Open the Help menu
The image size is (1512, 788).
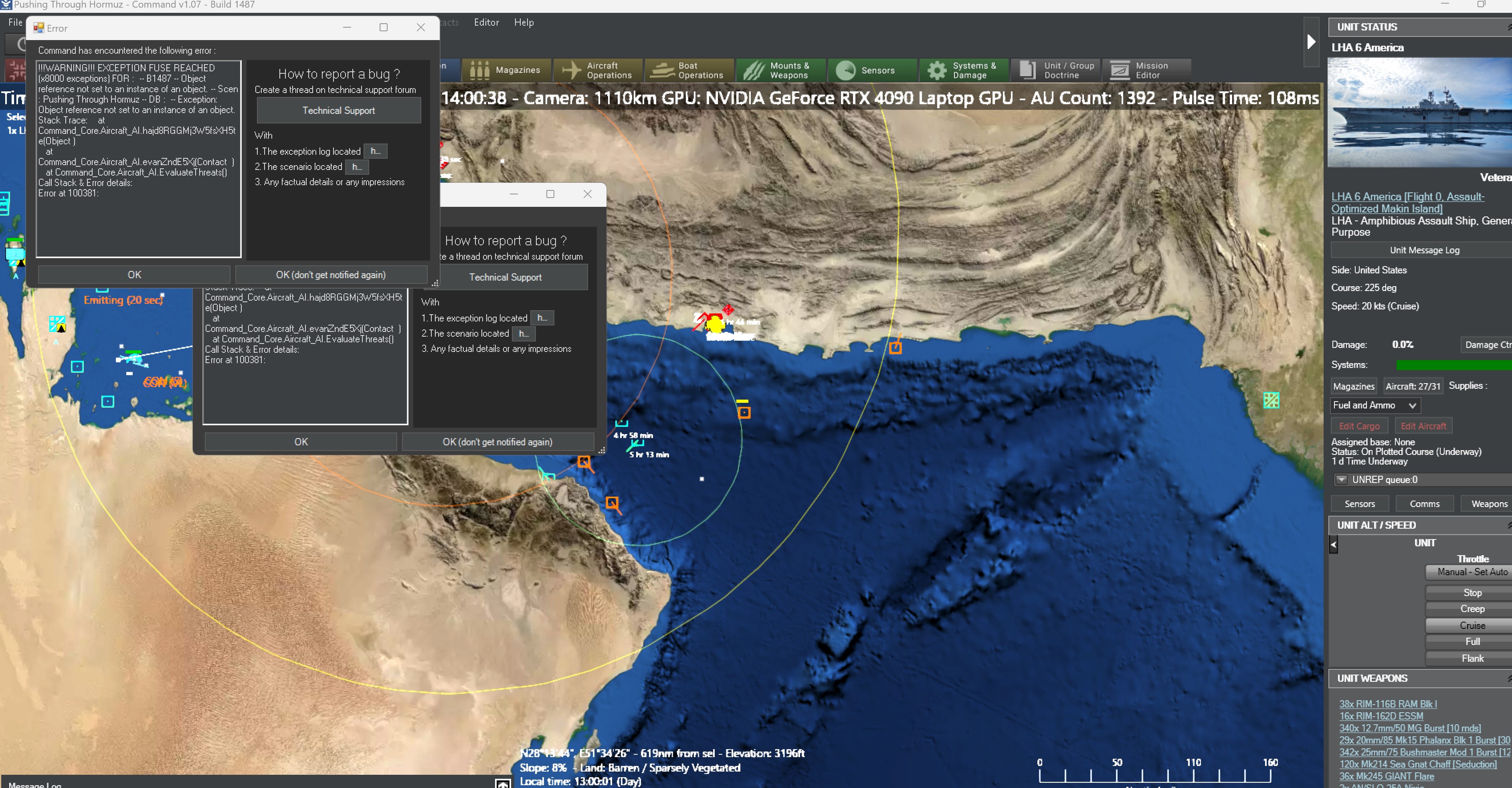(524, 22)
